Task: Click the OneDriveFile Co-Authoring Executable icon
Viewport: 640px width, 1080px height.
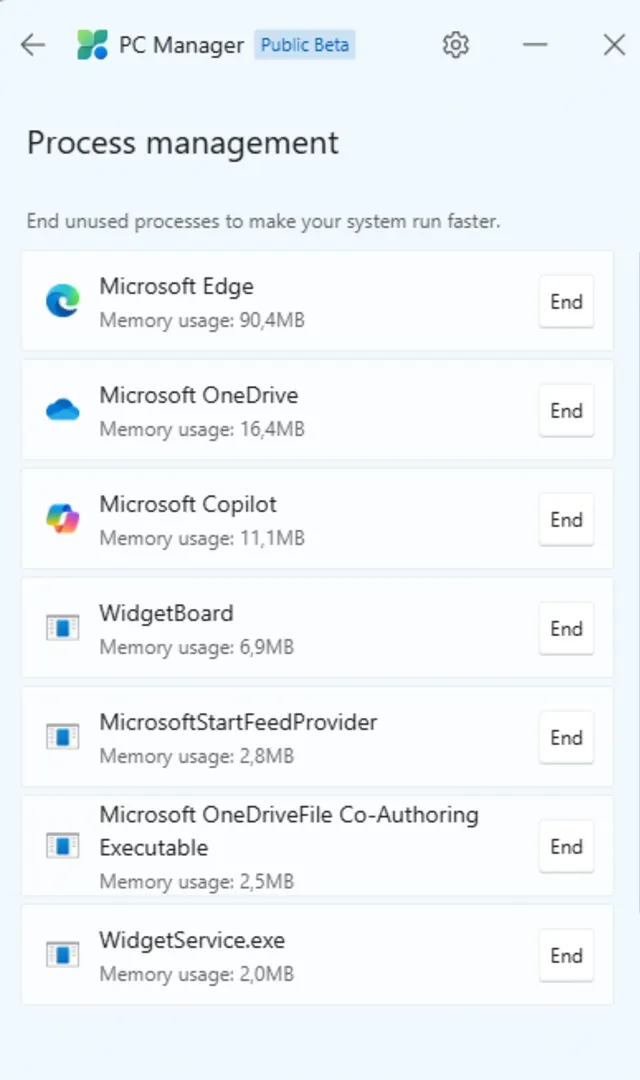Action: 62,847
